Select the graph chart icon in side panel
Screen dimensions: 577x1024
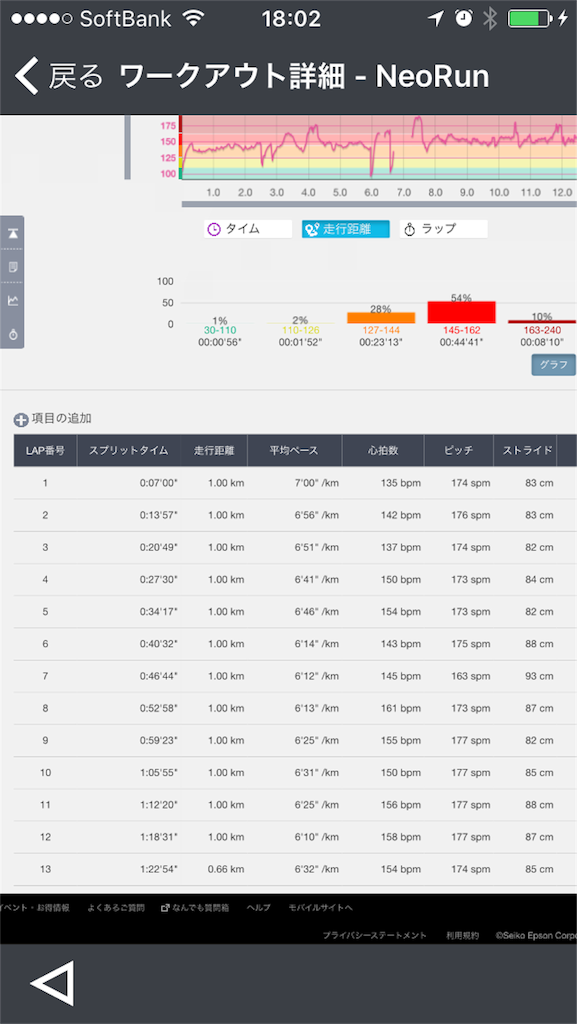pyautogui.click(x=12, y=300)
